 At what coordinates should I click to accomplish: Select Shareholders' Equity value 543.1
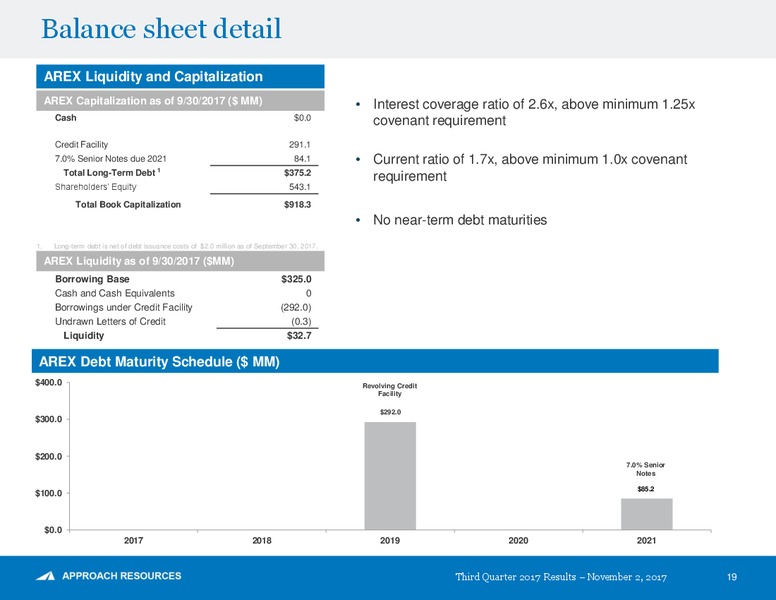[300, 187]
